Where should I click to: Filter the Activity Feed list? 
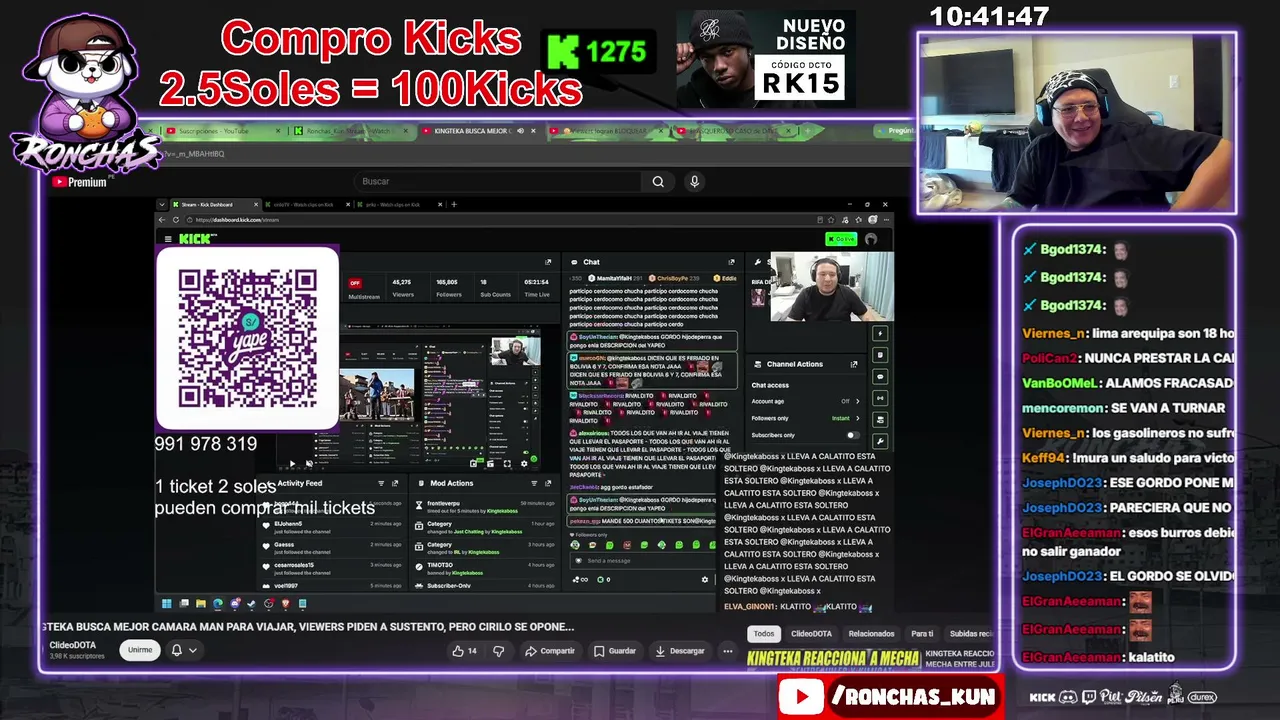381,483
